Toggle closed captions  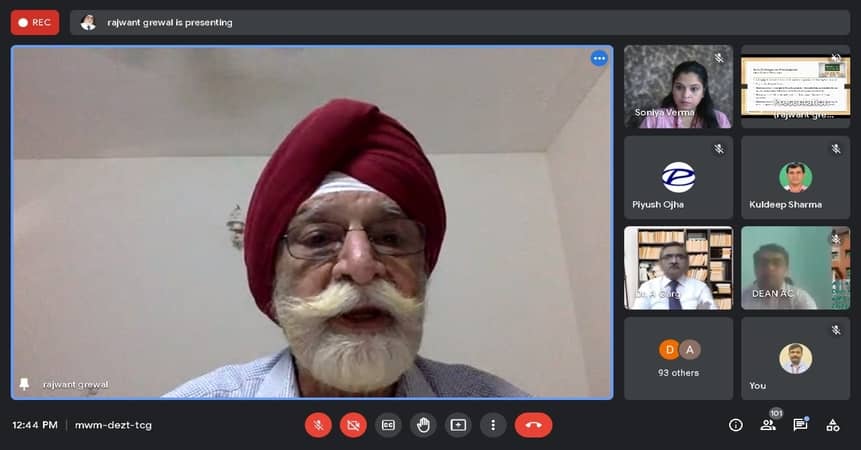pyautogui.click(x=388, y=425)
